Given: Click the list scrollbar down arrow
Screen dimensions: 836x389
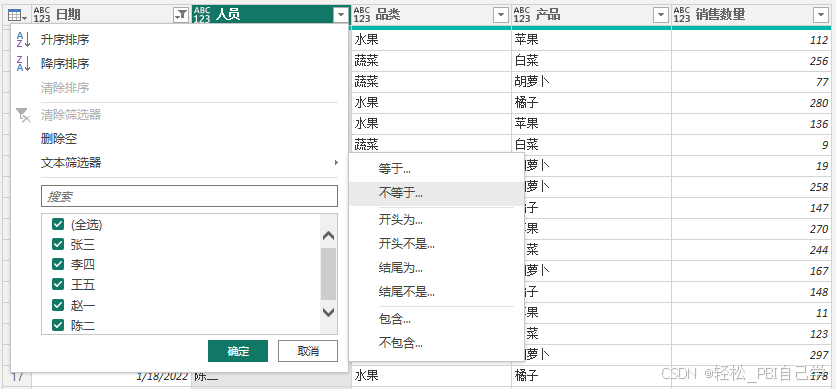Looking at the screenshot, I should 329,312.
